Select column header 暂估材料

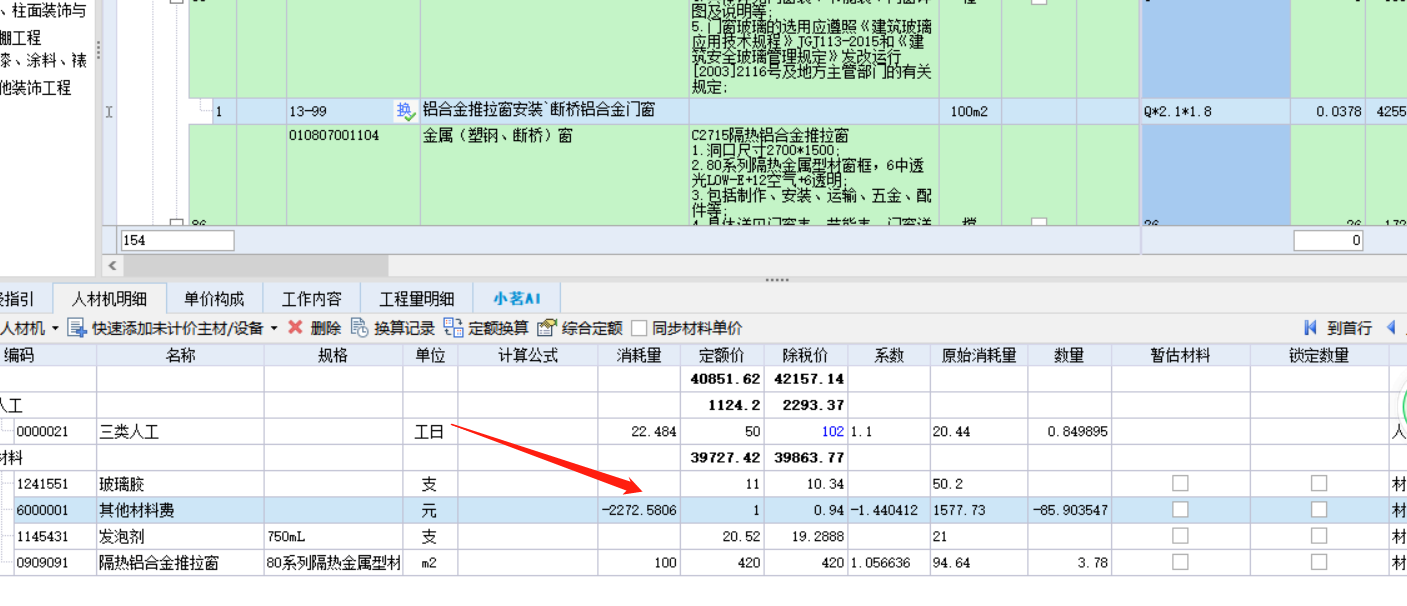click(x=1180, y=355)
